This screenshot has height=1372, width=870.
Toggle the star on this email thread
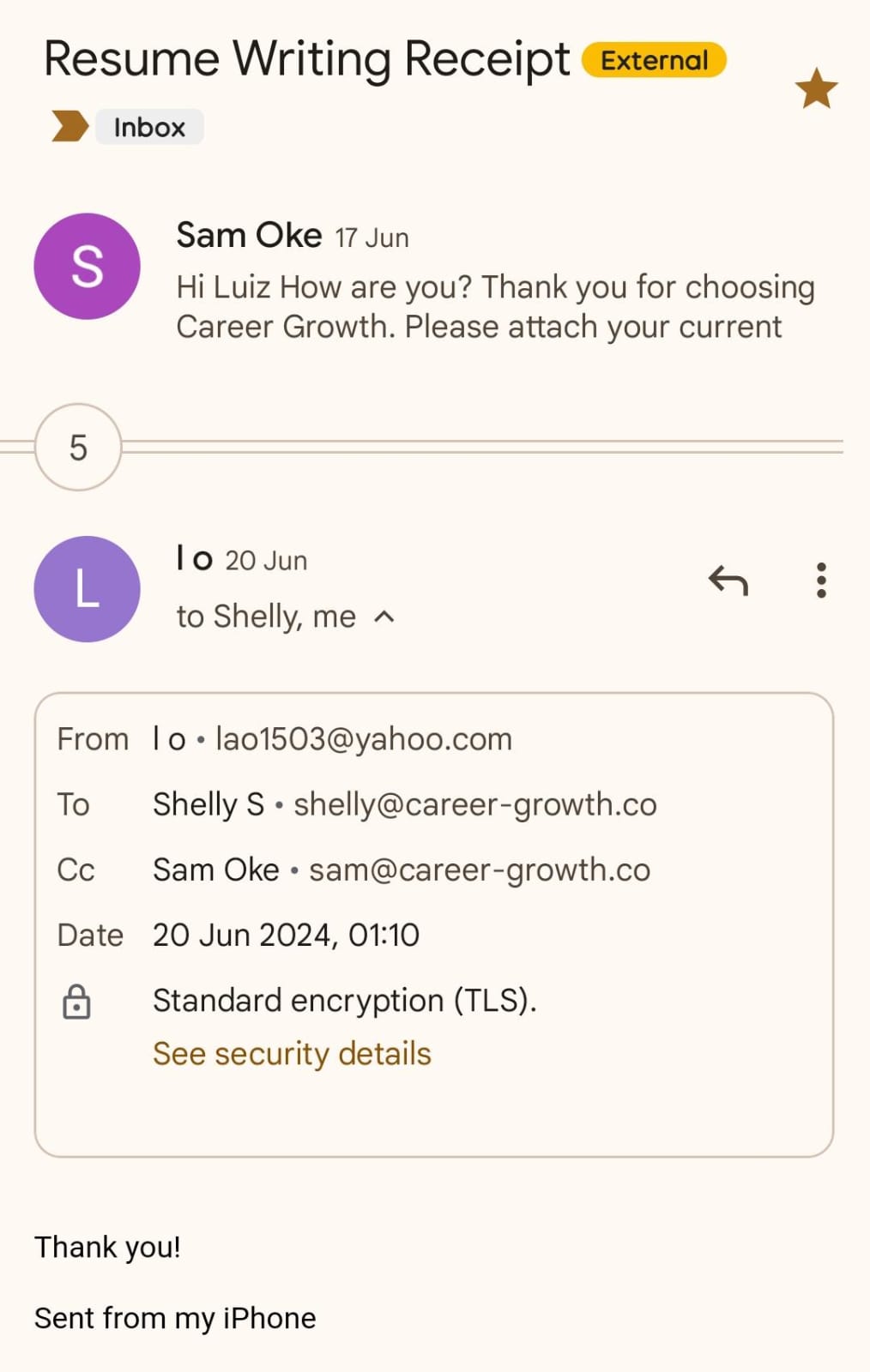pyautogui.click(x=816, y=89)
